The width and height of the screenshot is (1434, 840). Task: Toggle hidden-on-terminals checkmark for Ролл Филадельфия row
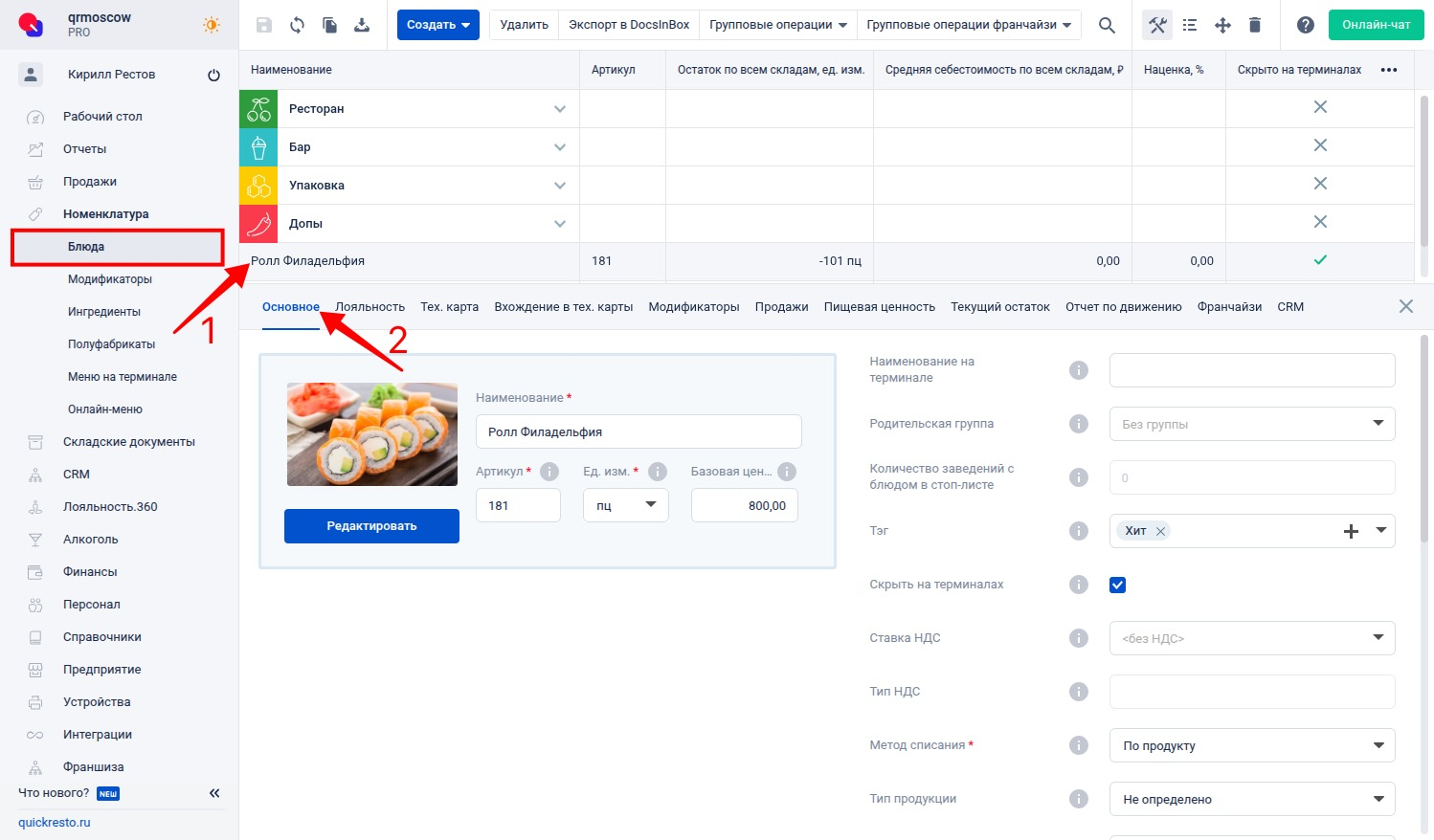[1320, 260]
